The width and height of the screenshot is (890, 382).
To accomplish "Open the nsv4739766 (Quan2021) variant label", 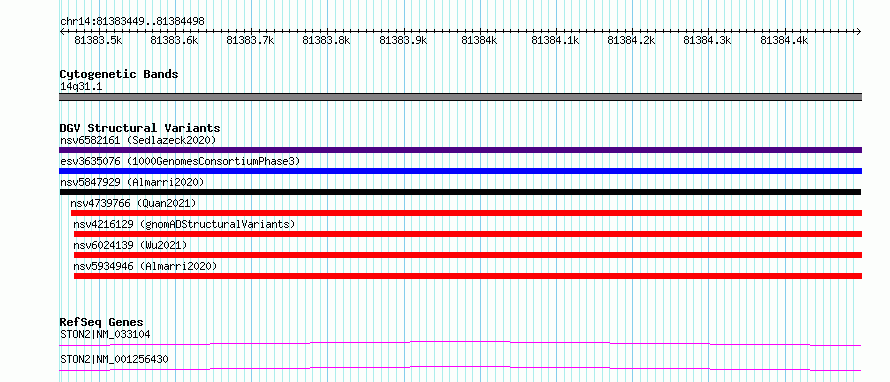I will [x=133, y=203].
